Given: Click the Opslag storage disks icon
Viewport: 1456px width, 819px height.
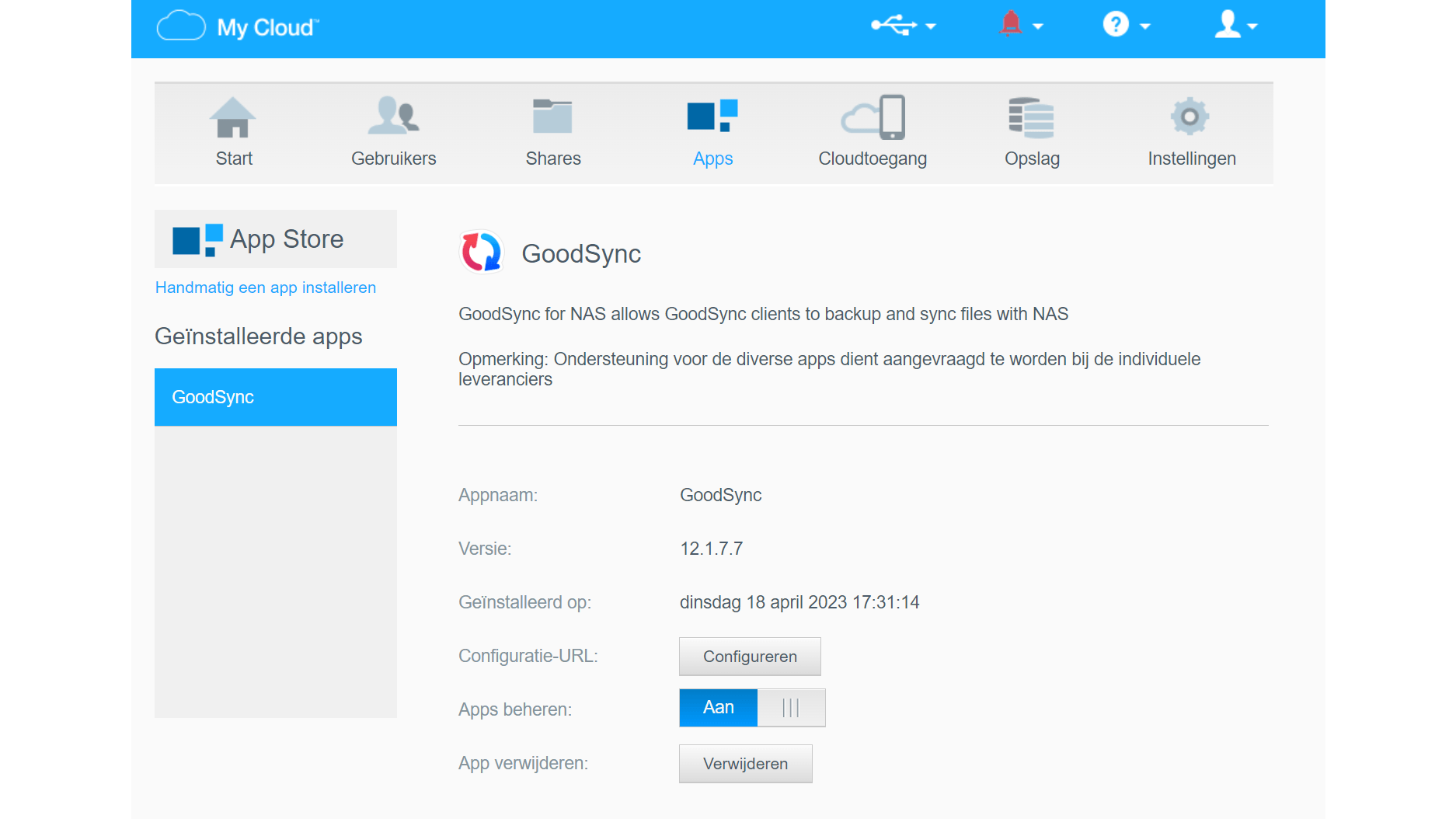Looking at the screenshot, I should [1031, 117].
